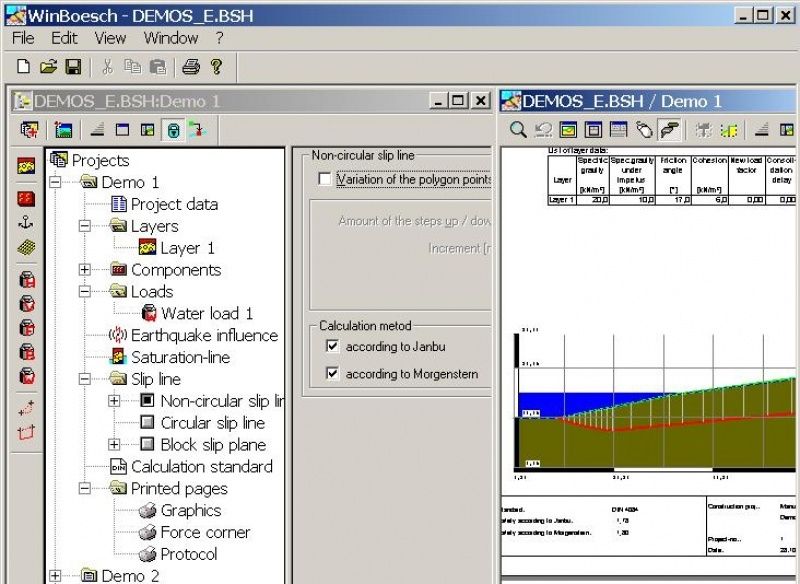
Task: Expand the Block slip plane node
Action: [x=114, y=444]
